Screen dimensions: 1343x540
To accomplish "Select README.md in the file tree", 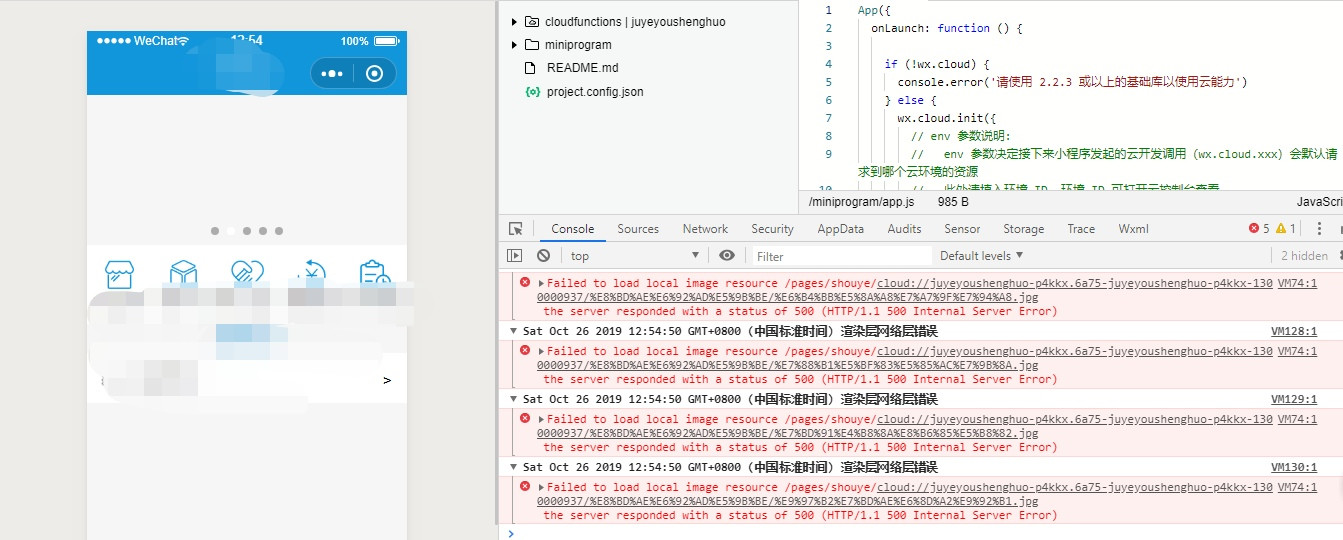I will (582, 68).
